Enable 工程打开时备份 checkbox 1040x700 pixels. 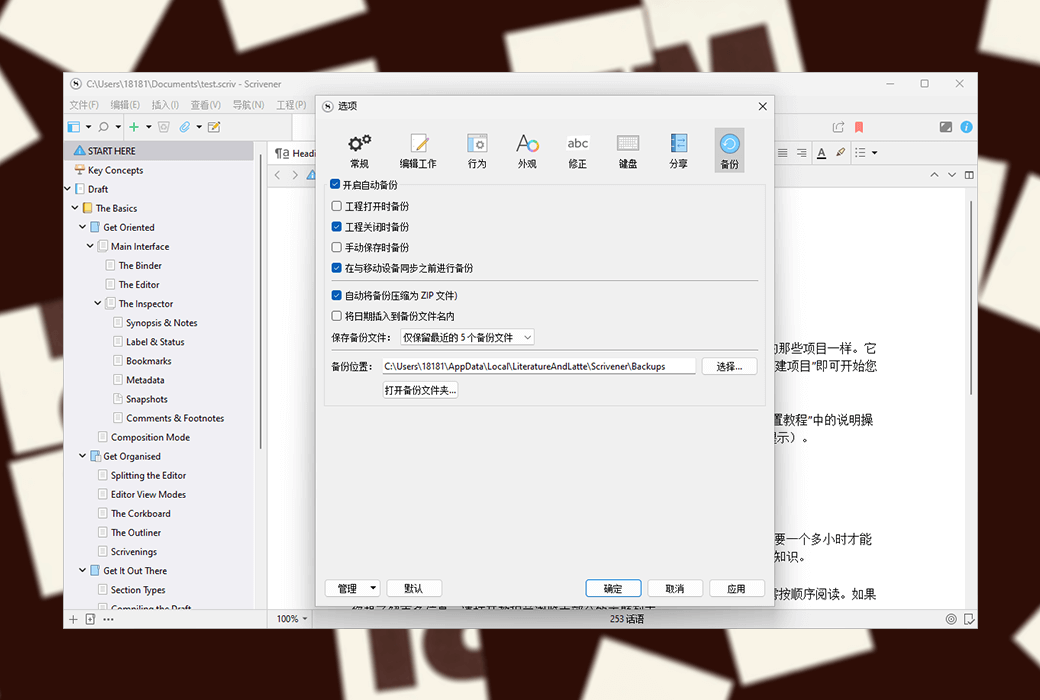pyautogui.click(x=336, y=206)
